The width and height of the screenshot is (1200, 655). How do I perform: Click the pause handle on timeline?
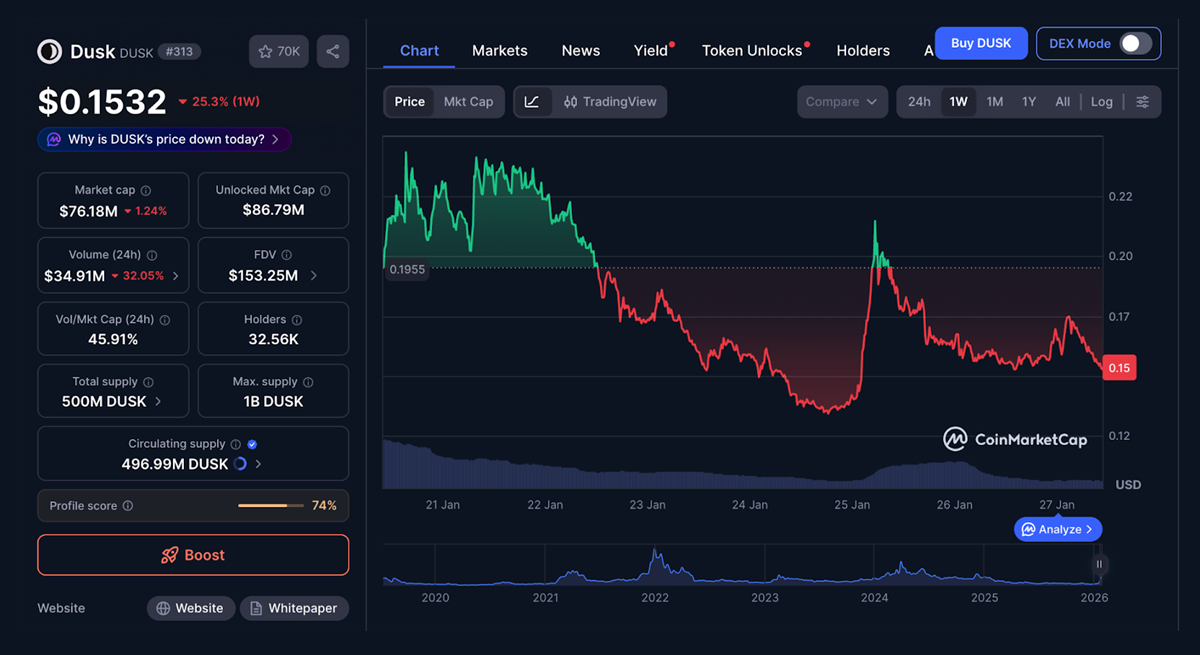pos(1099,565)
